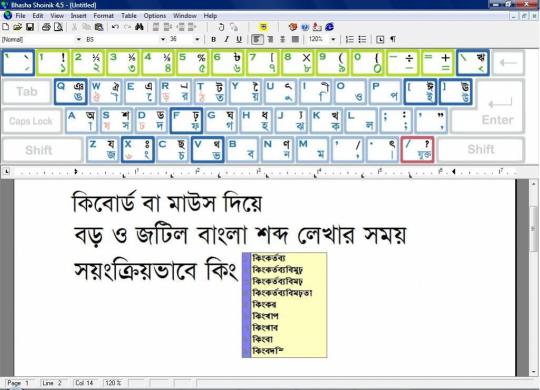Viewport: 540px width, 390px height.
Task: Click the document text 'কিবোর্ড বা মাউস দিয়ে'
Action: [x=167, y=203]
